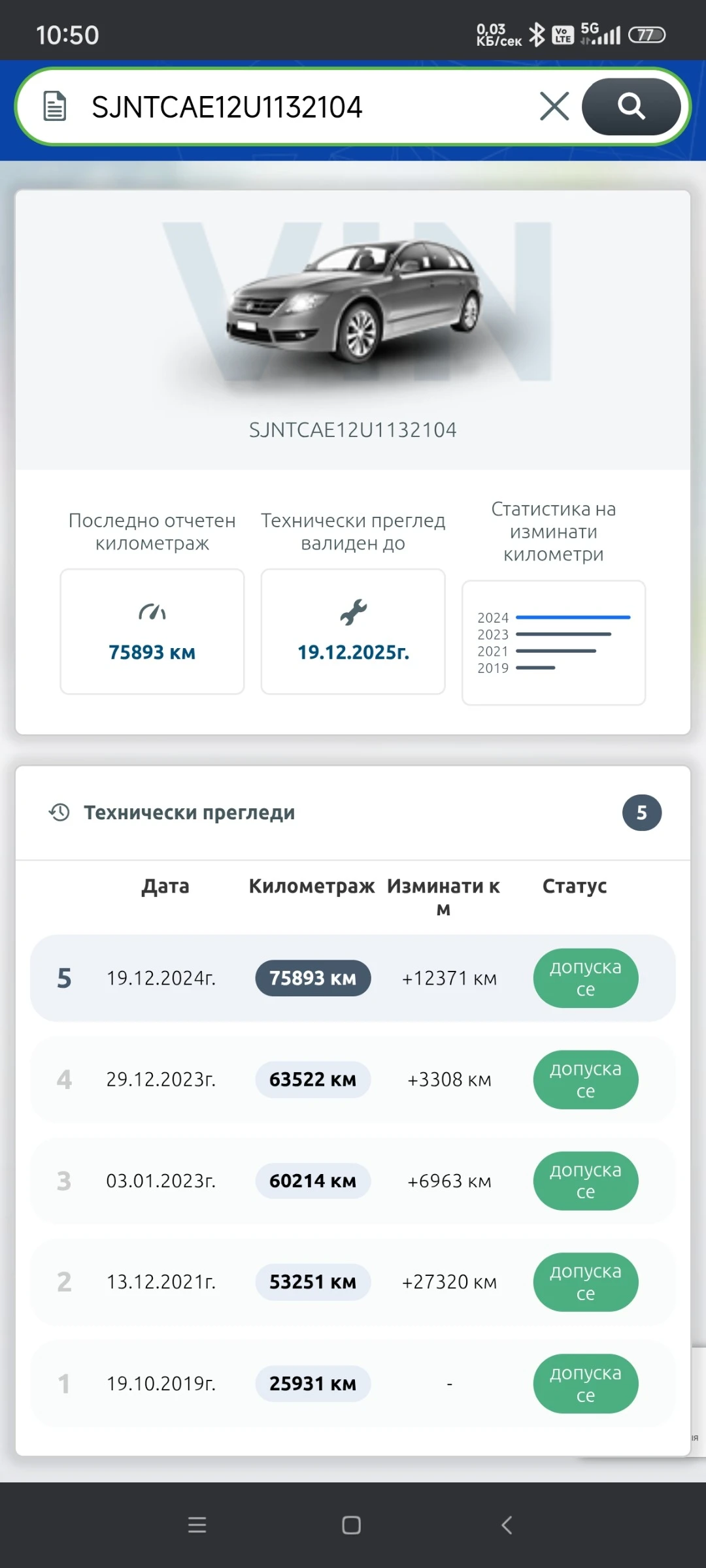Open the mileage statistics chart card
This screenshot has height=1568, width=706.
[553, 643]
